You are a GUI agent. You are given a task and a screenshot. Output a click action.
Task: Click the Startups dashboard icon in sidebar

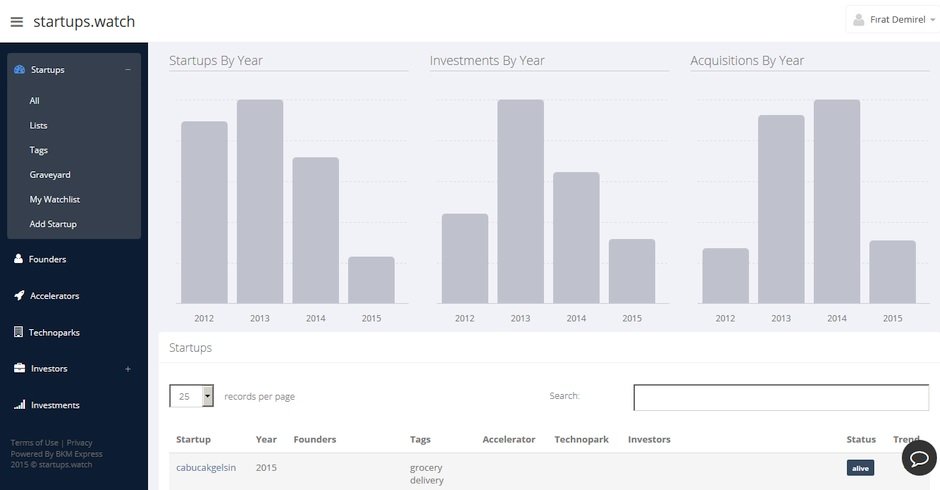(20, 70)
